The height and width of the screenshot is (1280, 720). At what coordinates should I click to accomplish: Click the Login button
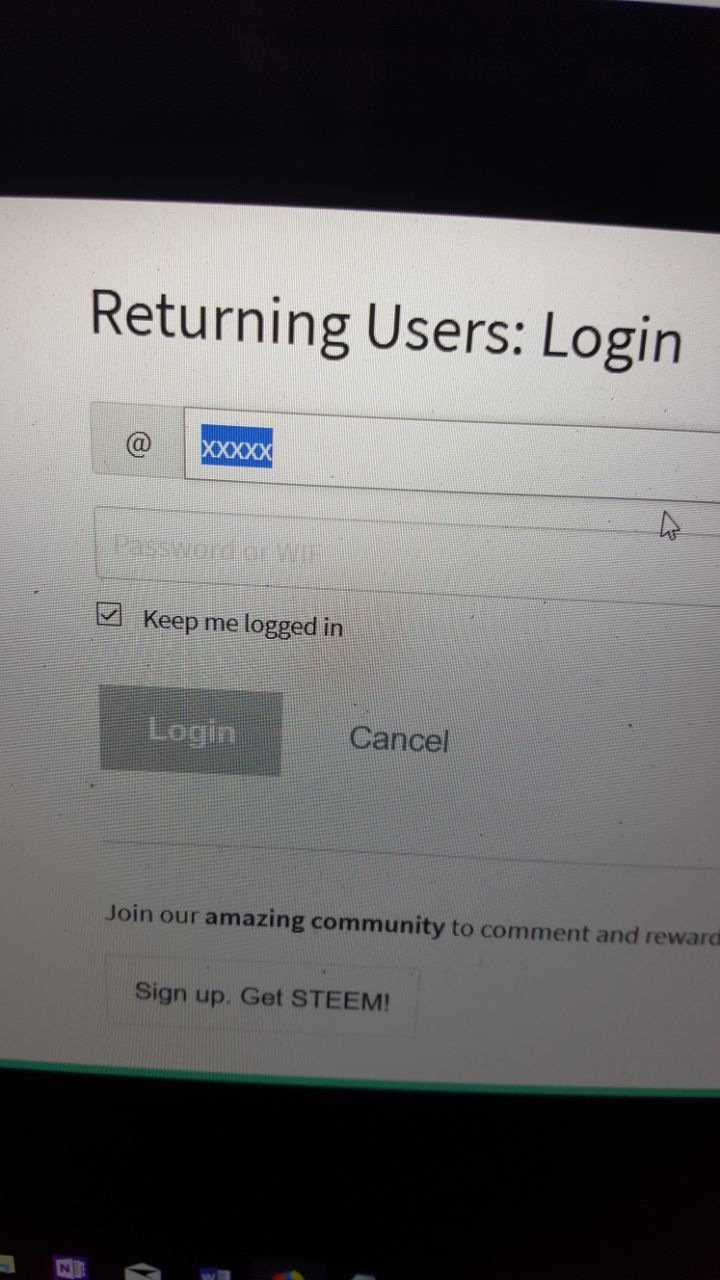coord(191,731)
